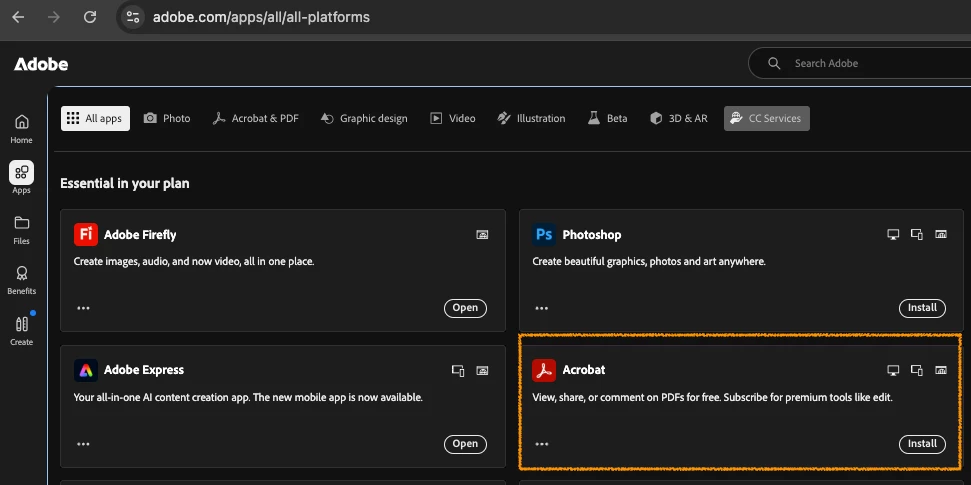Click the web platform icon on Adobe Firefly card
971x485 pixels.
(x=482, y=235)
